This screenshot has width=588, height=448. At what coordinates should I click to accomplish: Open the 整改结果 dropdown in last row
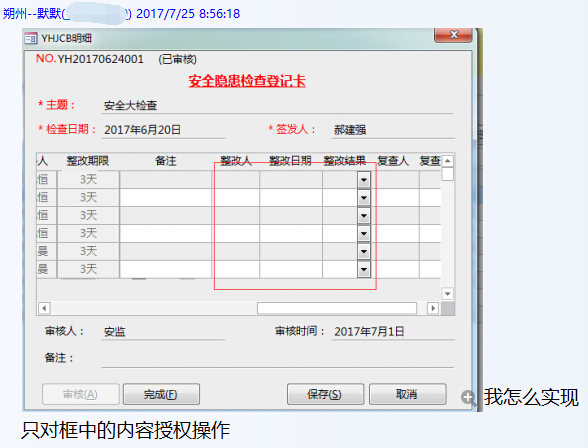tap(364, 270)
